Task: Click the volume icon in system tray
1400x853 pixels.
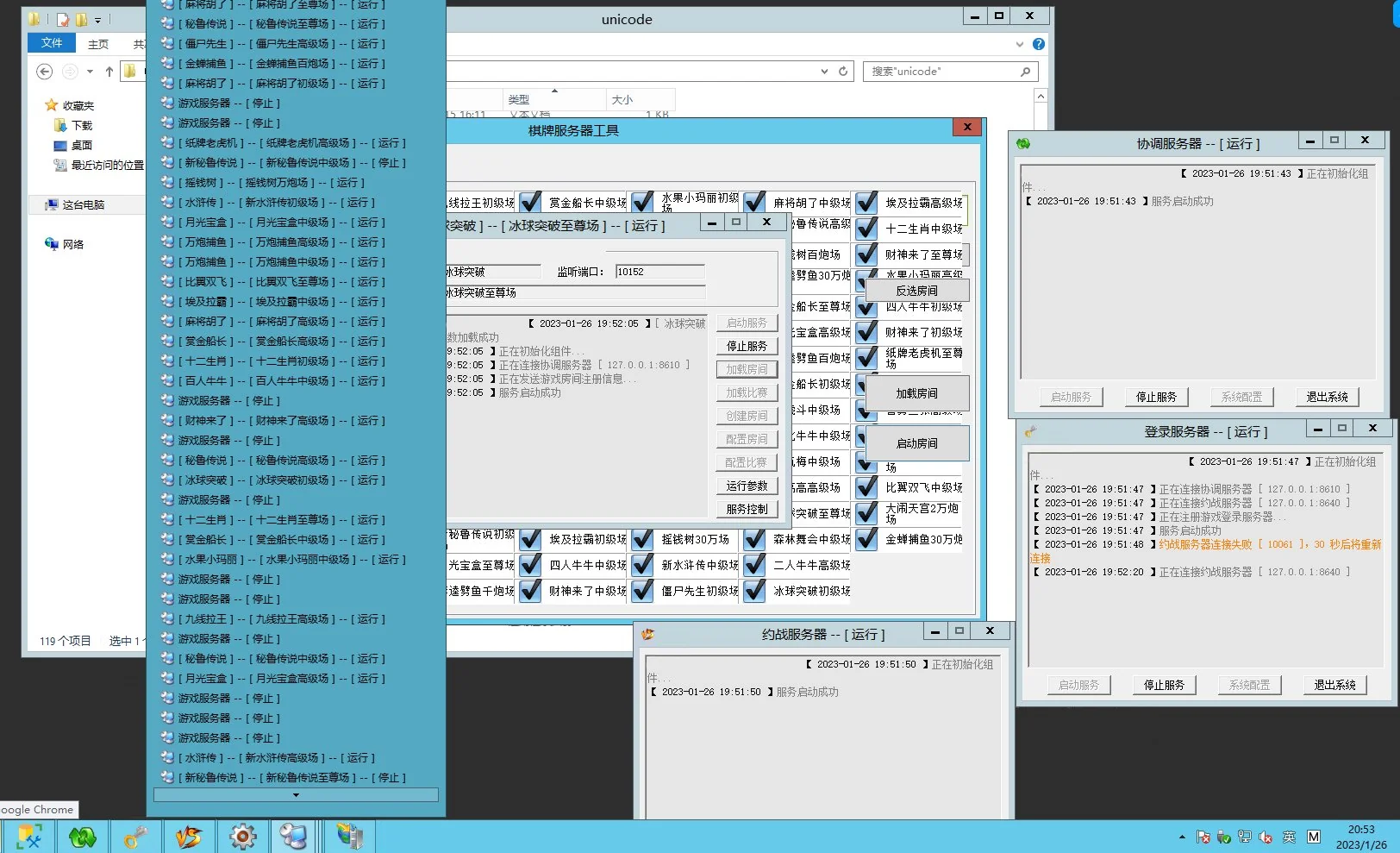Action: click(1266, 837)
